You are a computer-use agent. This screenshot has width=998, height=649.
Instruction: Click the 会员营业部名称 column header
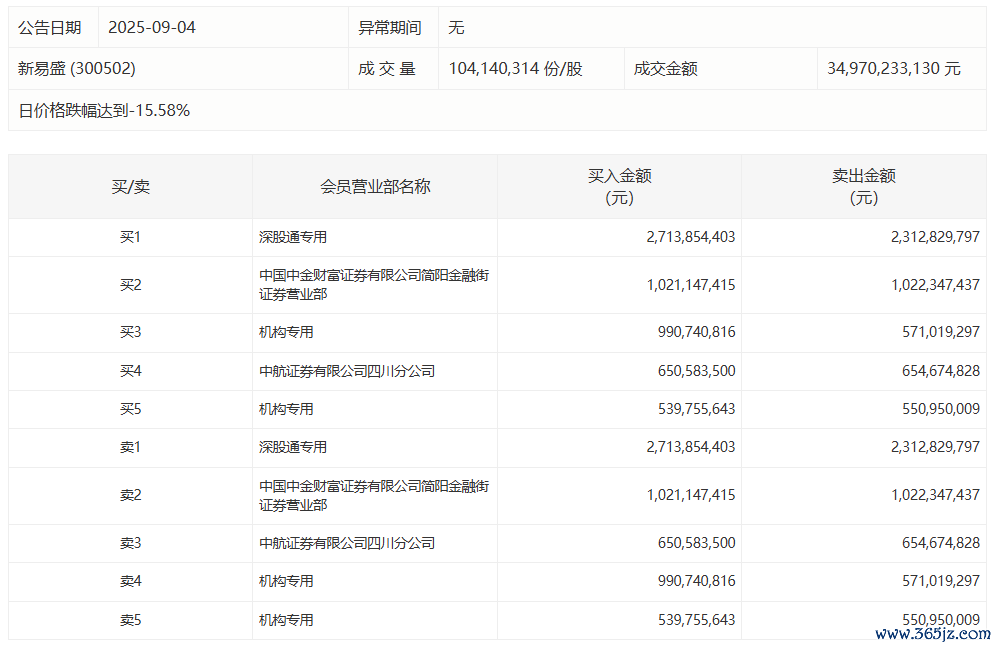tap(375, 187)
